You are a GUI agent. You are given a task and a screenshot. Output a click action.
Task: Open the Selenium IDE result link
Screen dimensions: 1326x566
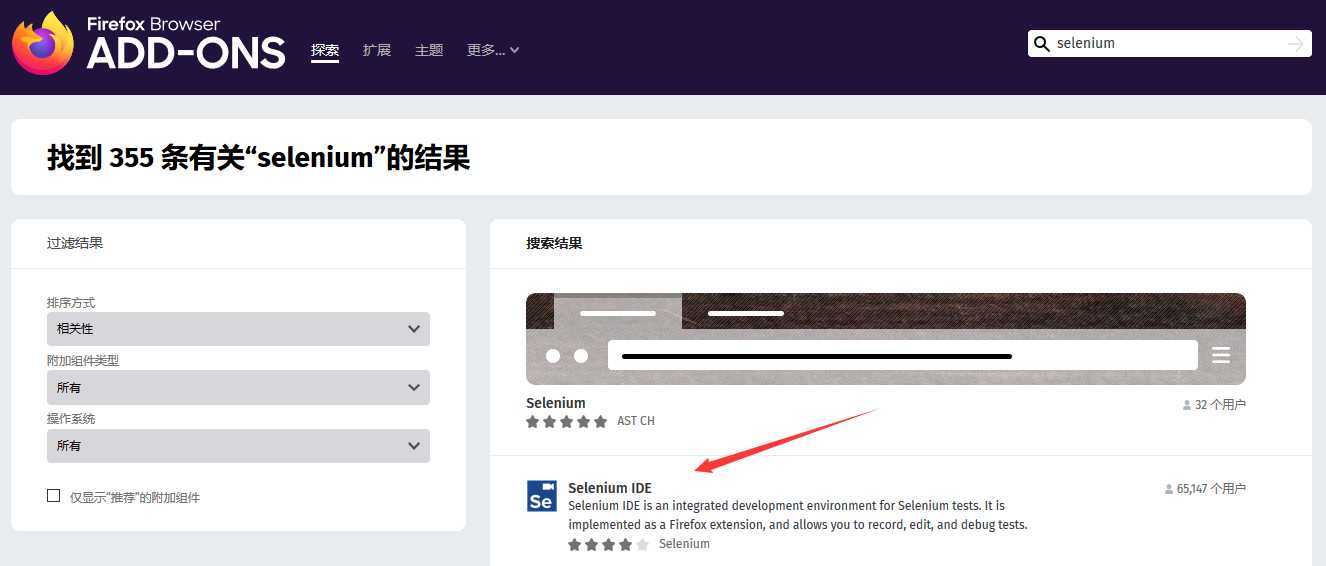[x=610, y=488]
